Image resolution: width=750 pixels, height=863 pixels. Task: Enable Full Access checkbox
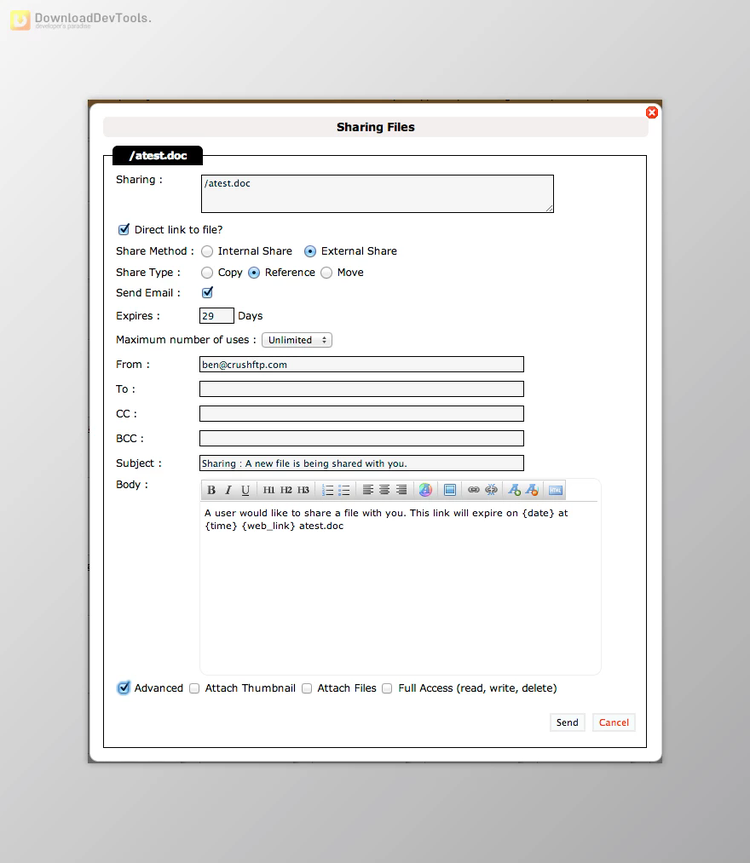pyautogui.click(x=387, y=689)
